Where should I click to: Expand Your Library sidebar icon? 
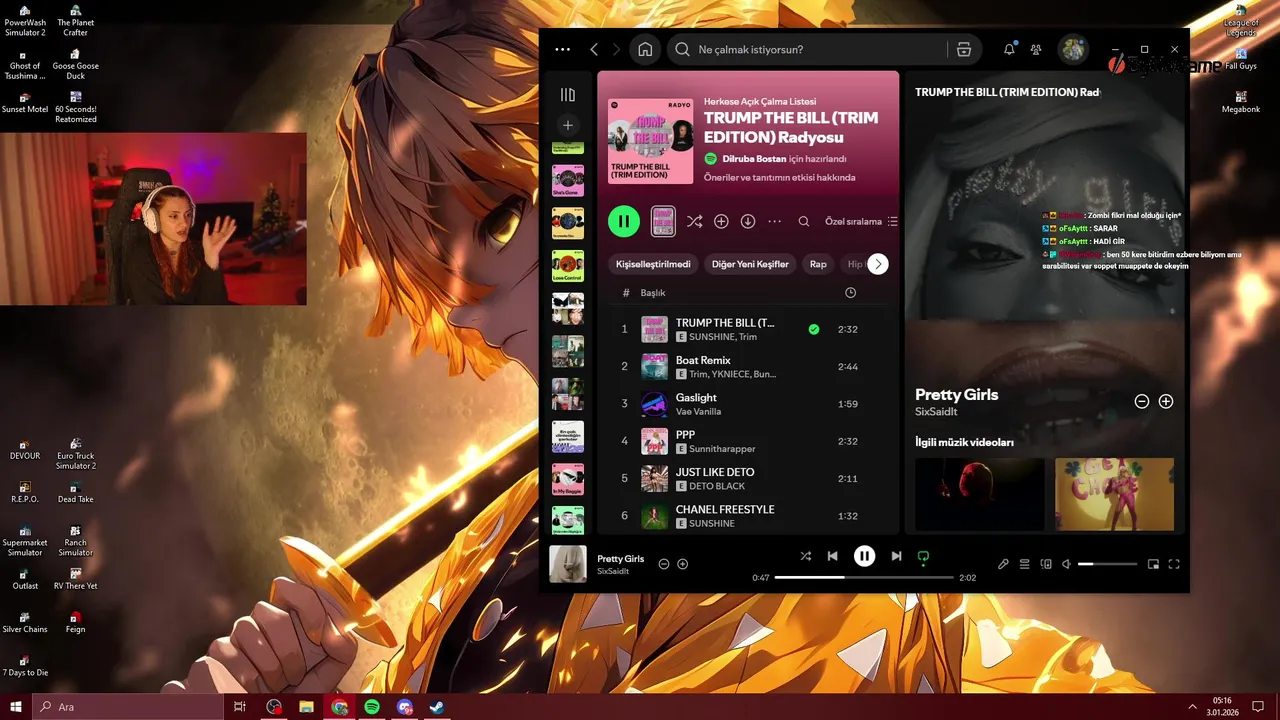(x=568, y=95)
